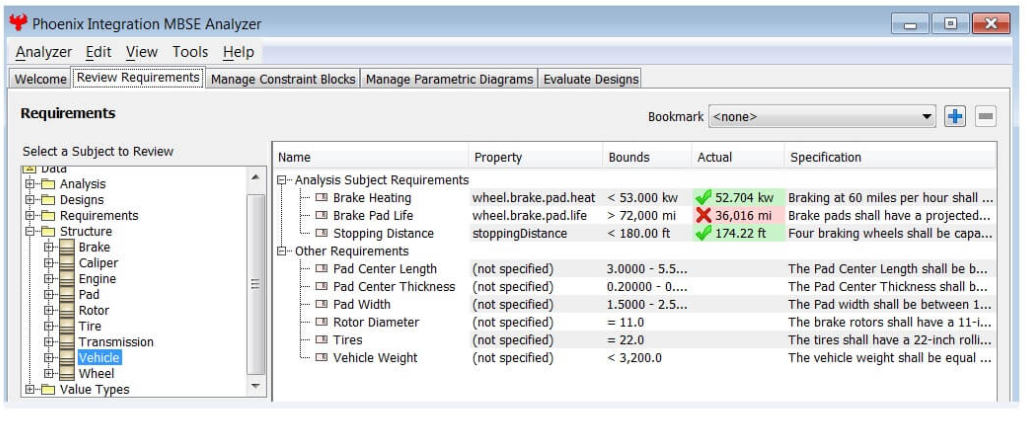This screenshot has height=425, width=1025.
Task: Click the green checkmark for Brake Heating
Action: (703, 197)
